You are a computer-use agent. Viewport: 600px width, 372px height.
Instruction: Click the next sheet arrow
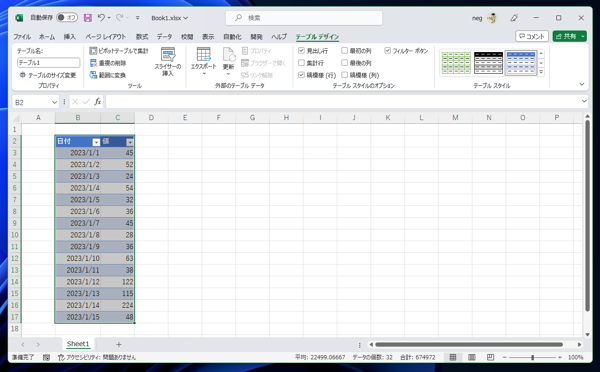click(38, 344)
